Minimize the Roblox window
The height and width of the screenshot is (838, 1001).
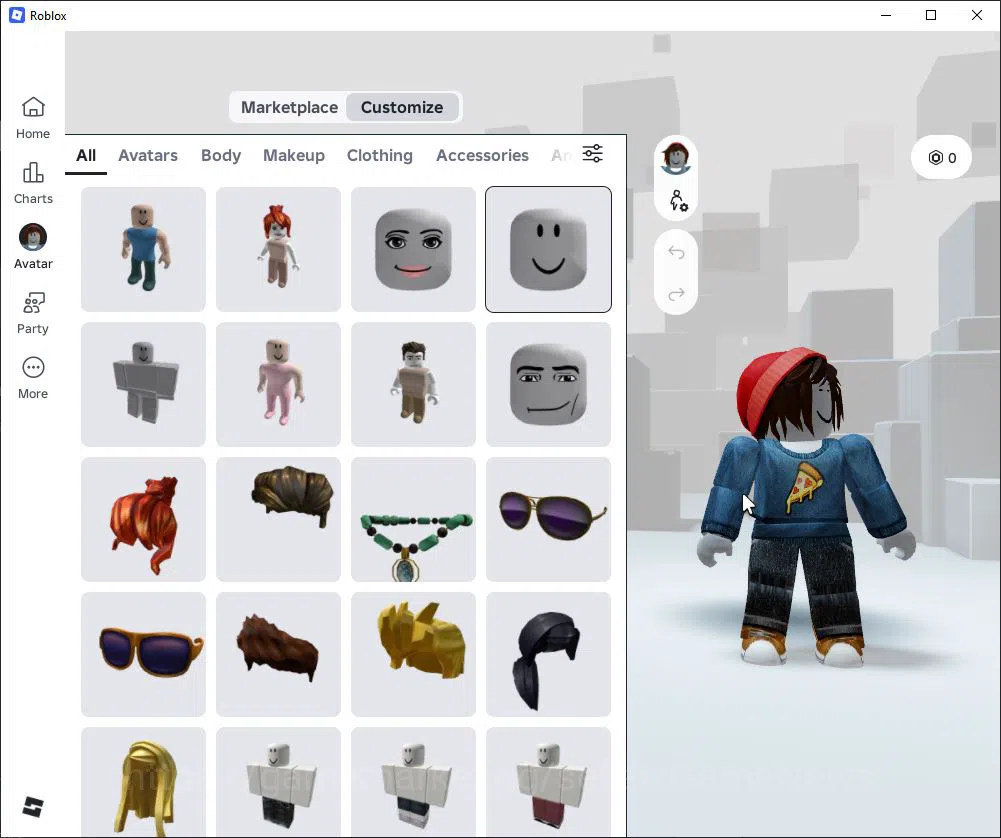pyautogui.click(x=885, y=15)
